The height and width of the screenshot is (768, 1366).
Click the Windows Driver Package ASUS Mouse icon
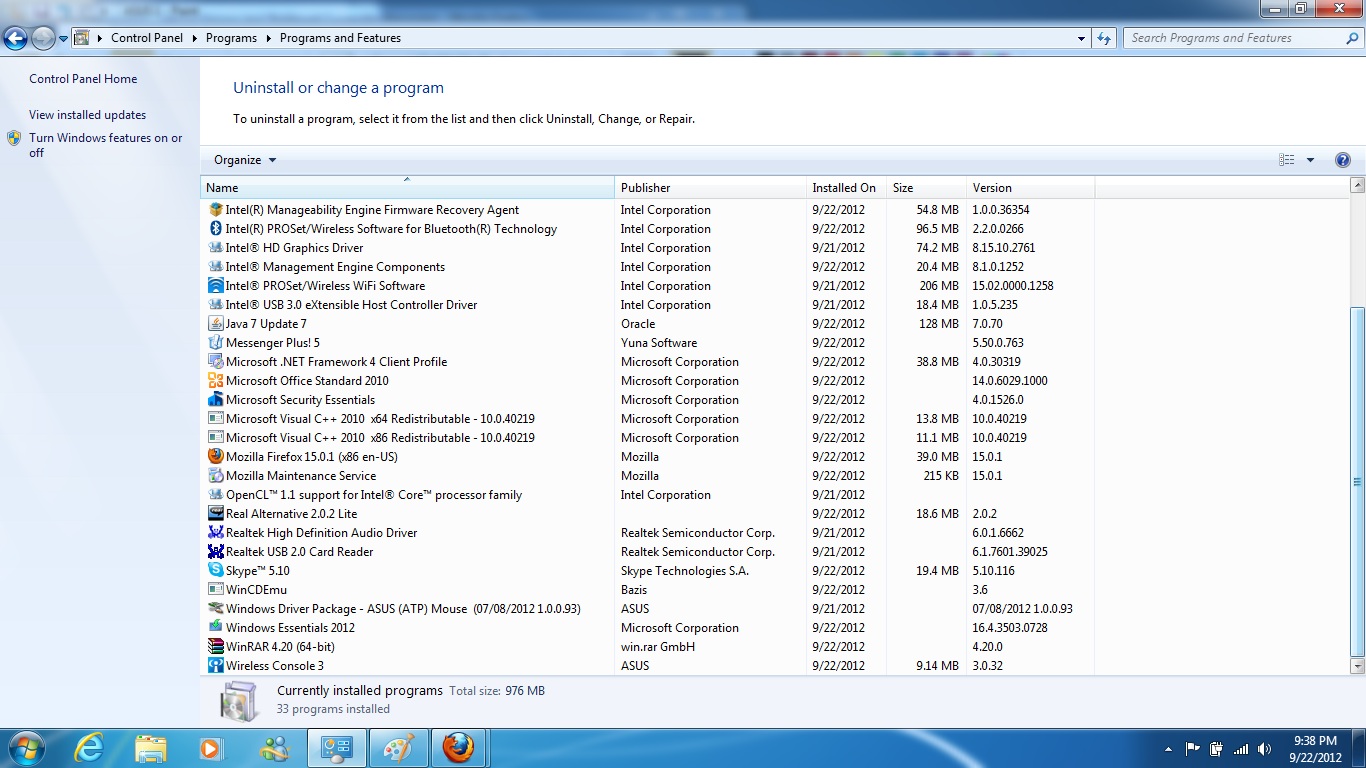[x=215, y=609]
